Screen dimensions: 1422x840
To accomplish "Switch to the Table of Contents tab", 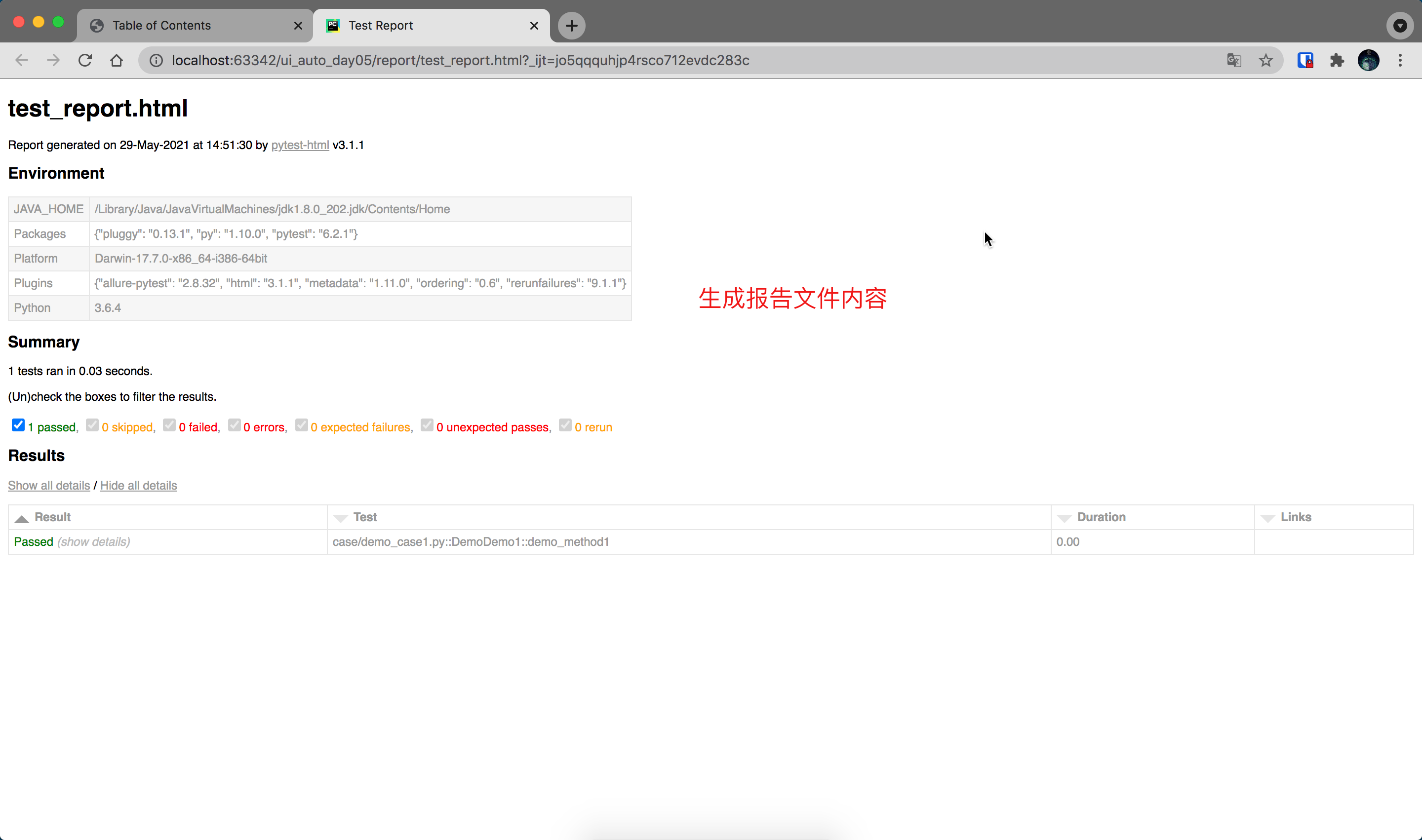I will [x=161, y=26].
